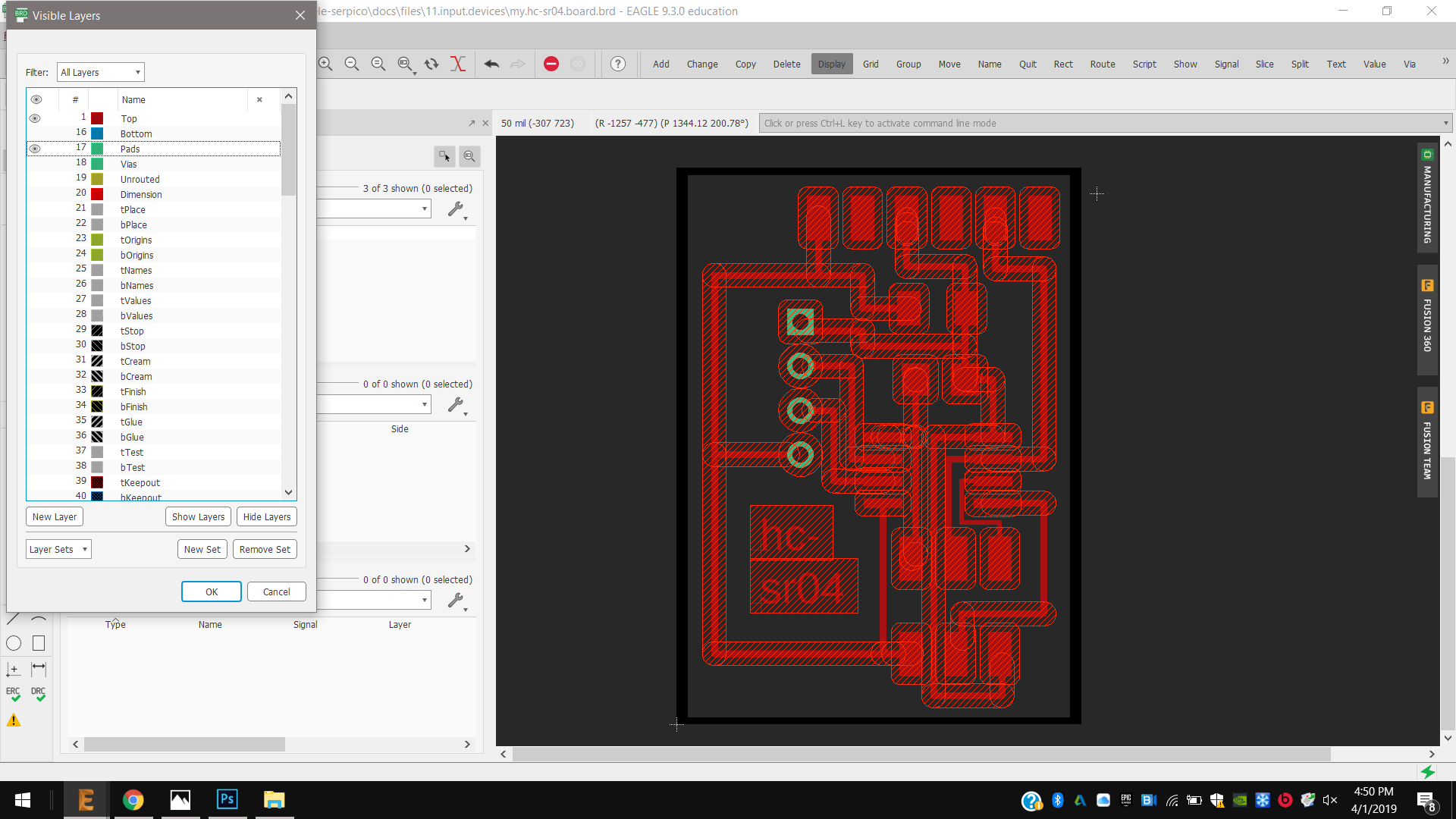Expand the command line history dropdown
Image resolution: width=1456 pixels, height=819 pixels.
(1445, 123)
